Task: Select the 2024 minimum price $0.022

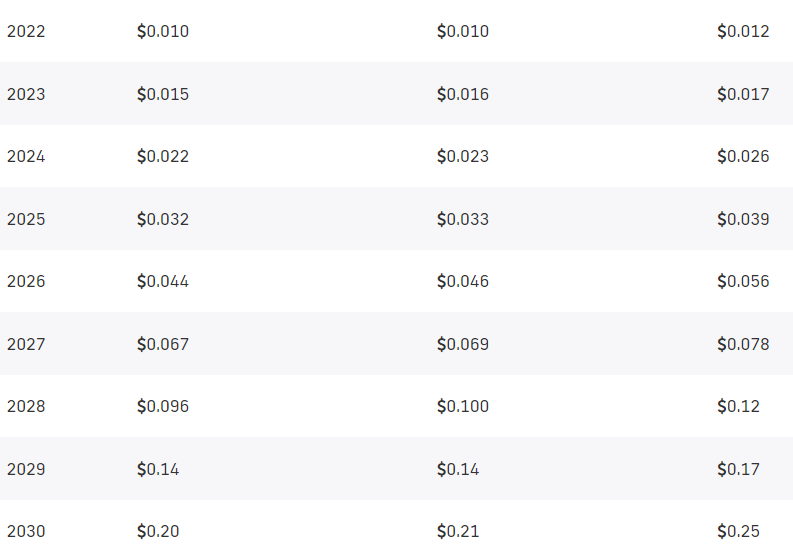Action: (x=163, y=156)
